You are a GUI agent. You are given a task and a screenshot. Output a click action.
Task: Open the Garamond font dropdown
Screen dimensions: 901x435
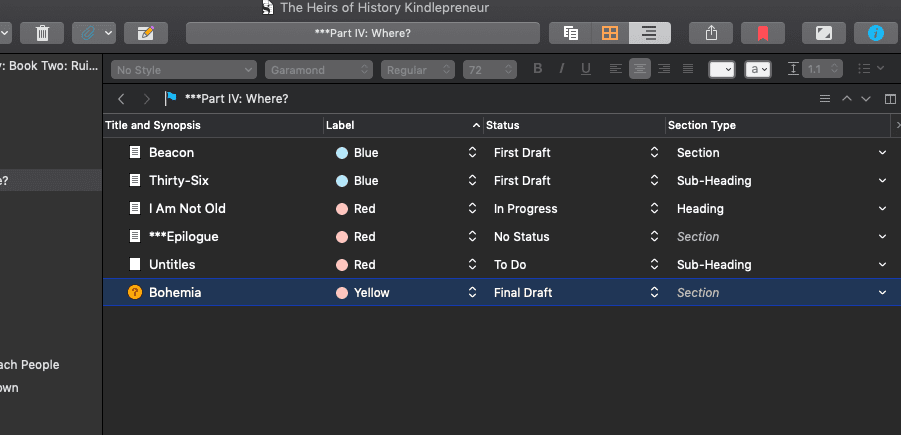[x=319, y=70]
